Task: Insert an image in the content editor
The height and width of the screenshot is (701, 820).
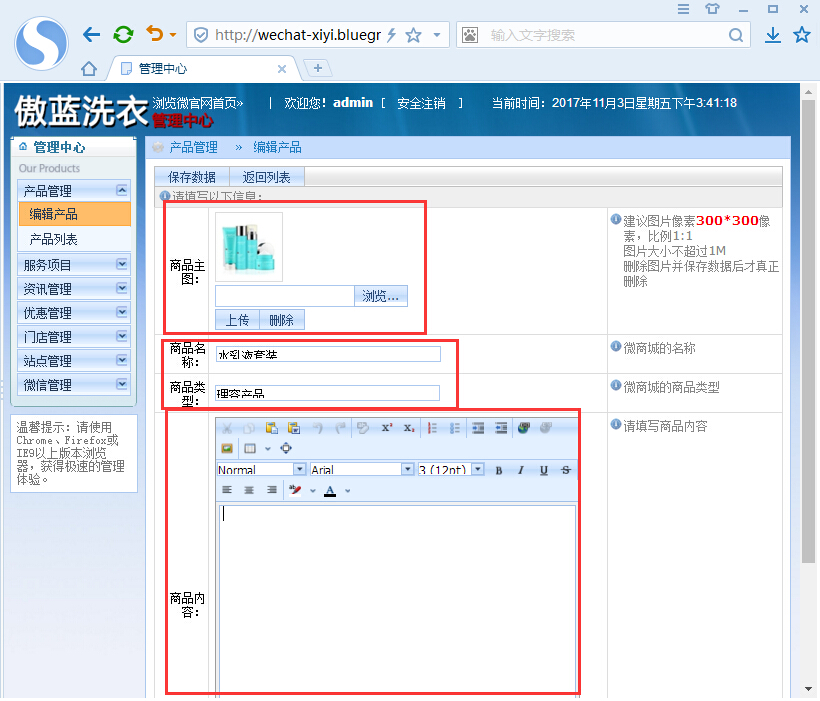Action: [226, 447]
